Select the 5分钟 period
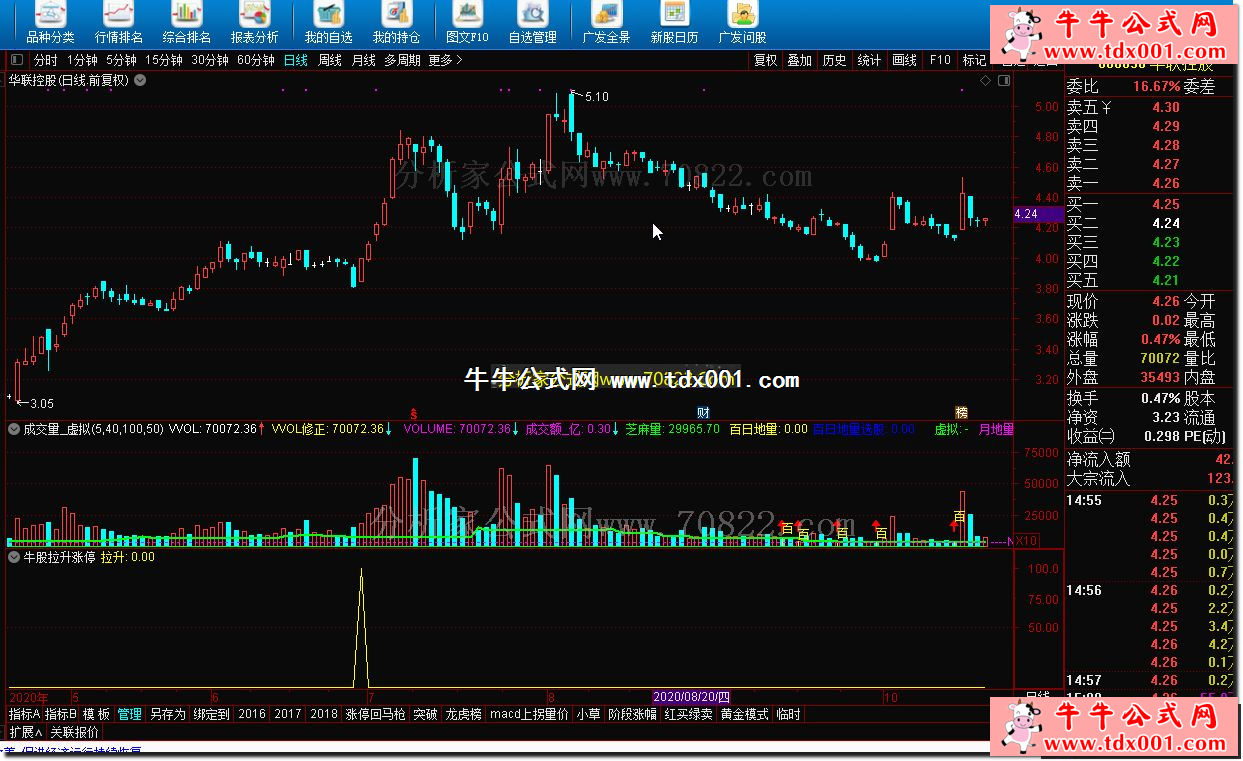This screenshot has height=761, width=1243. click(122, 60)
